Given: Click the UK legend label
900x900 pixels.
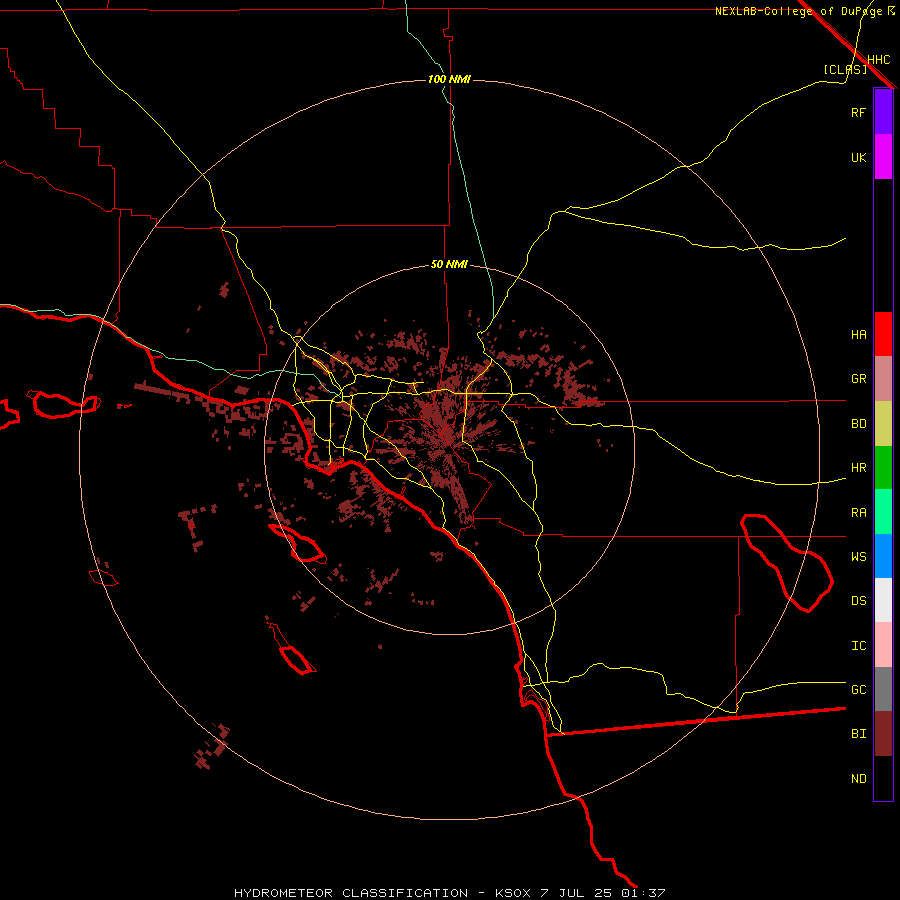Looking at the screenshot, I should pyautogui.click(x=858, y=157).
